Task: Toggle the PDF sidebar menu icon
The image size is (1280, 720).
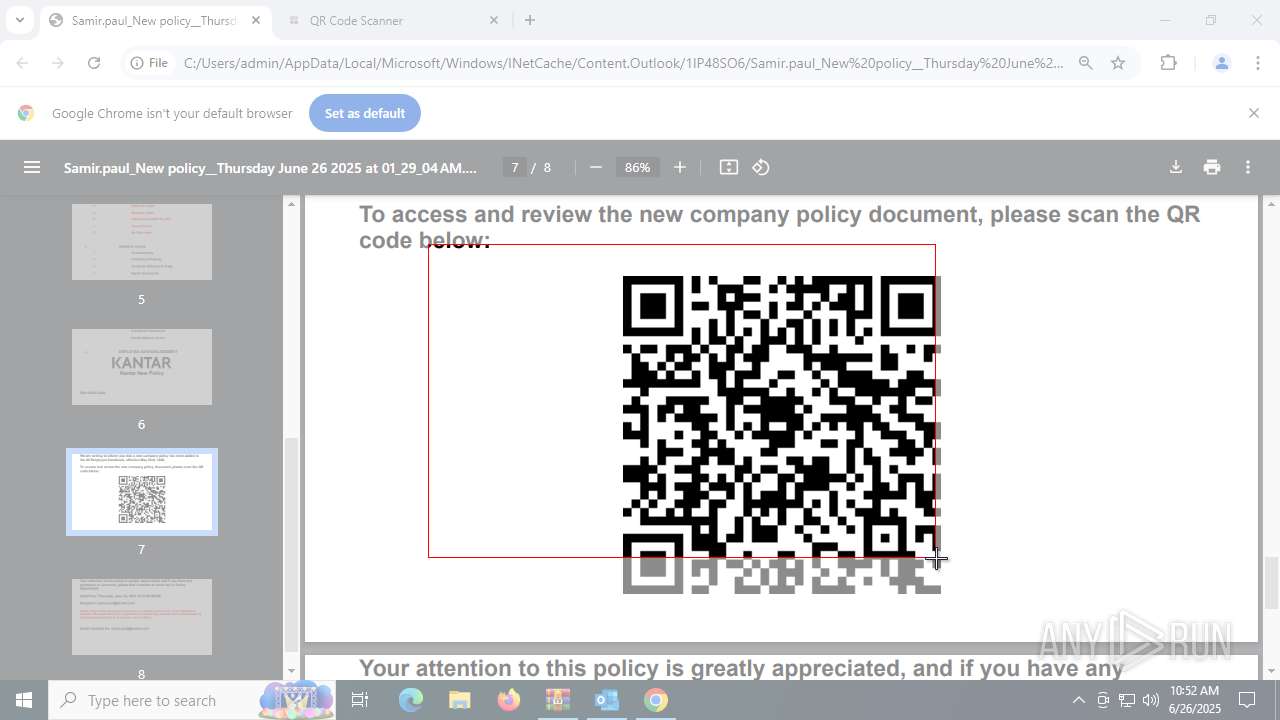Action: coord(32,167)
